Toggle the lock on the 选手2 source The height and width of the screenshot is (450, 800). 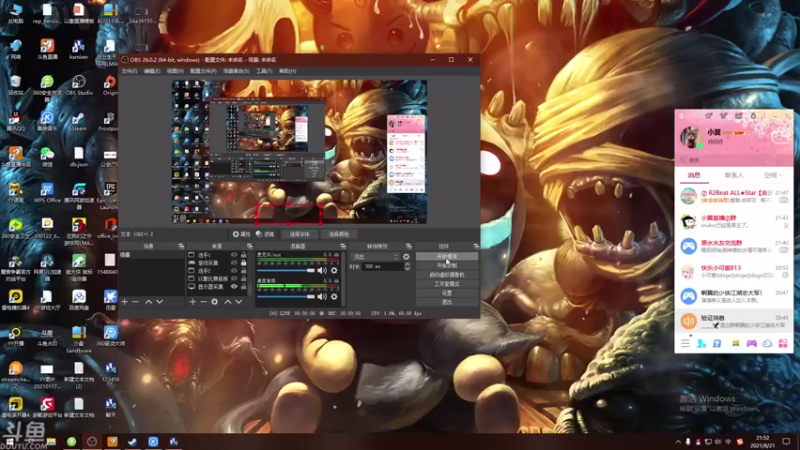click(244, 271)
